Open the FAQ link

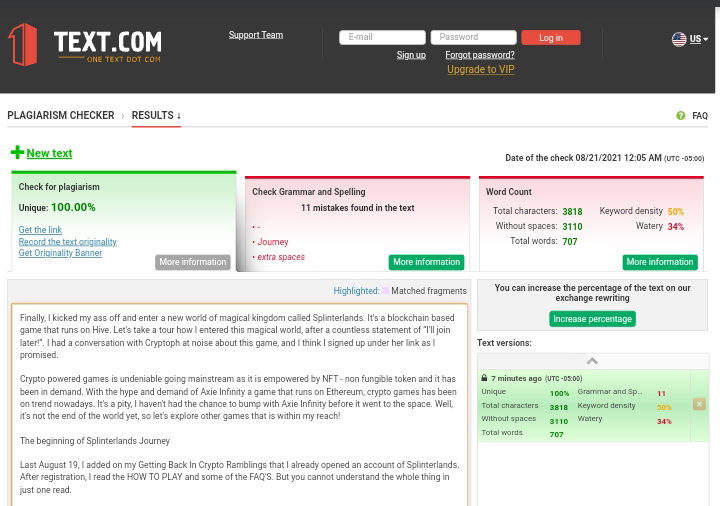(700, 116)
